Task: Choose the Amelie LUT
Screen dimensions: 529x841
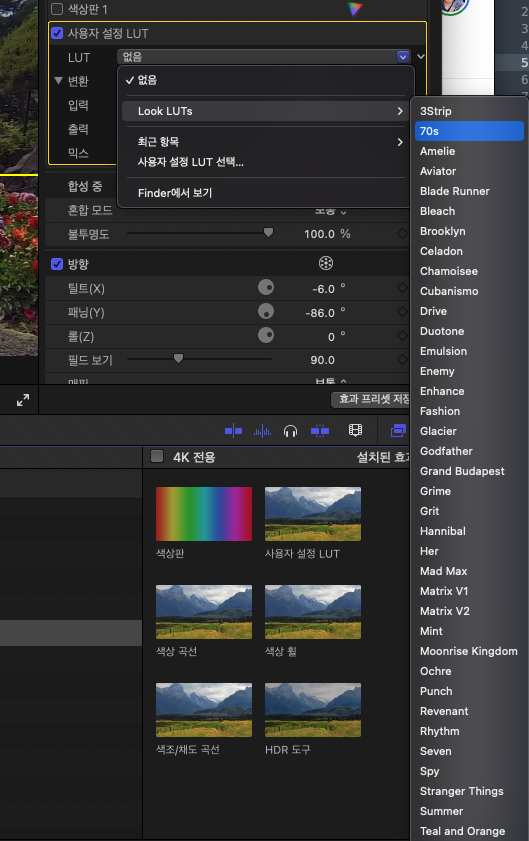Action: [469, 151]
